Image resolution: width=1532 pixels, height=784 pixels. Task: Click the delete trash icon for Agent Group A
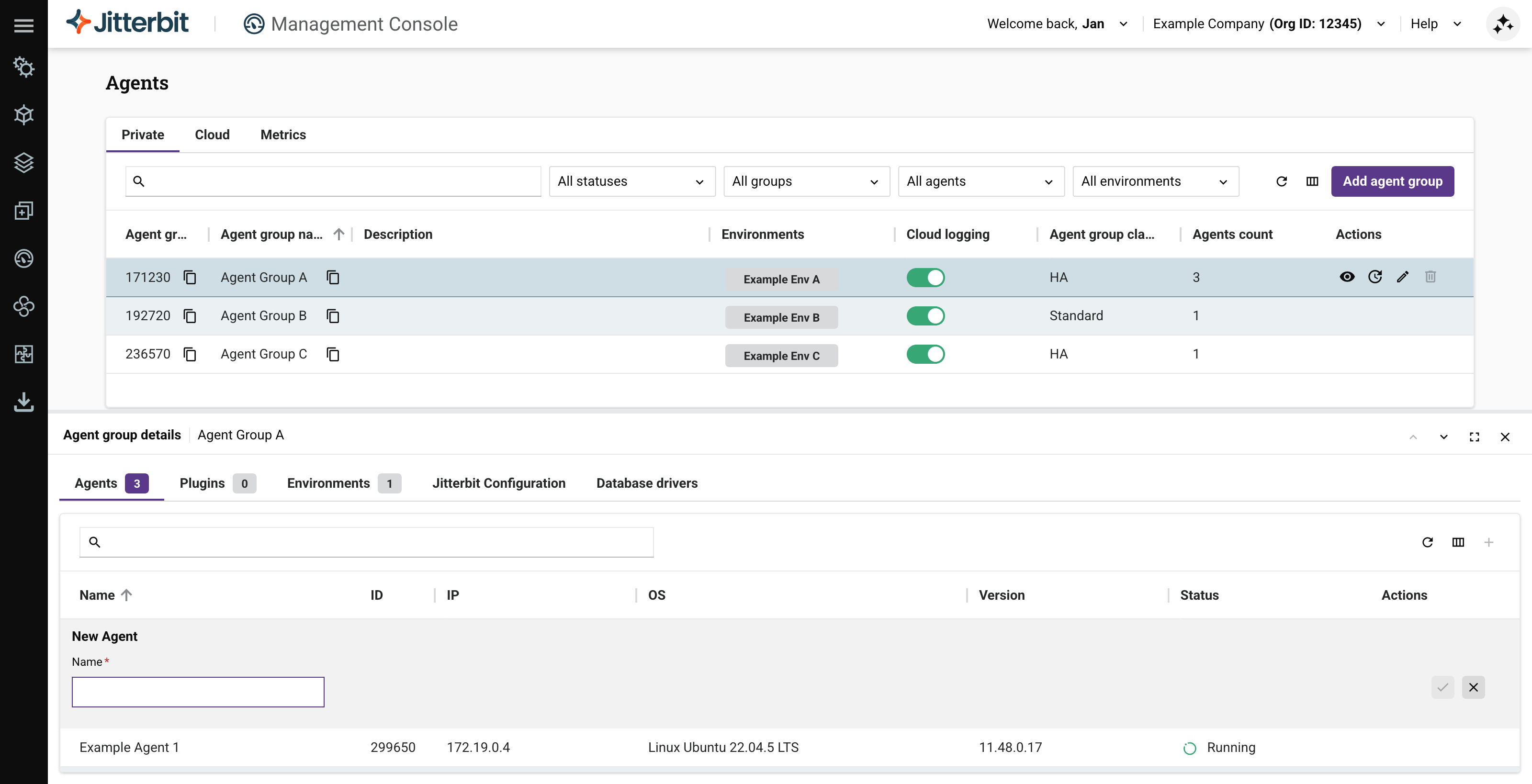(1431, 277)
